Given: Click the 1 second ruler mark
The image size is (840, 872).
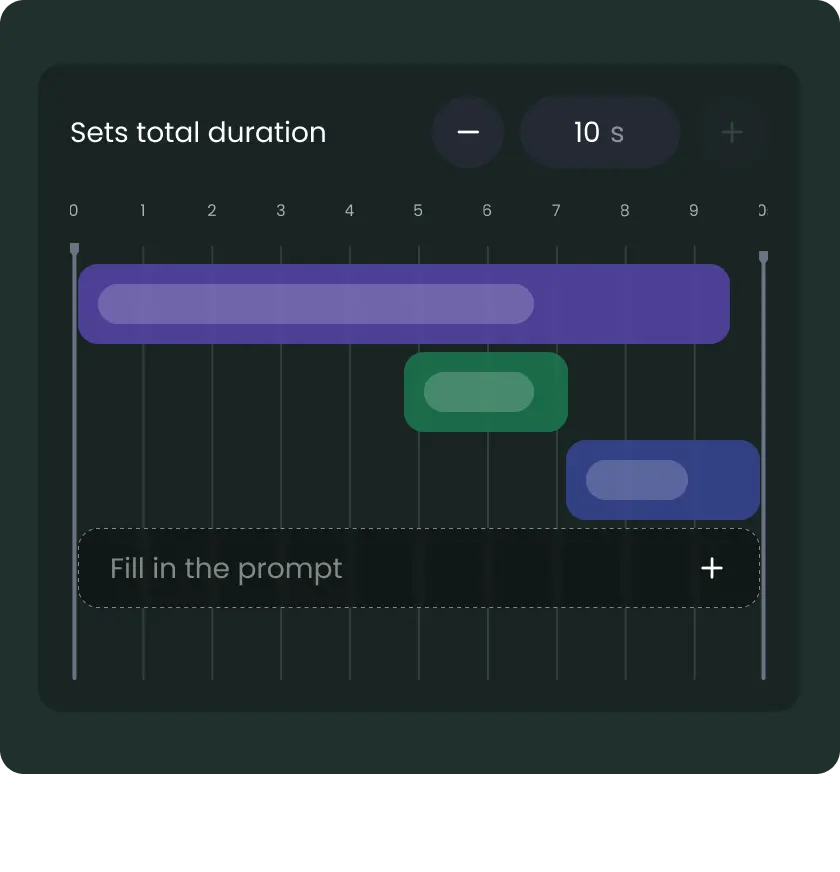Looking at the screenshot, I should [x=143, y=210].
